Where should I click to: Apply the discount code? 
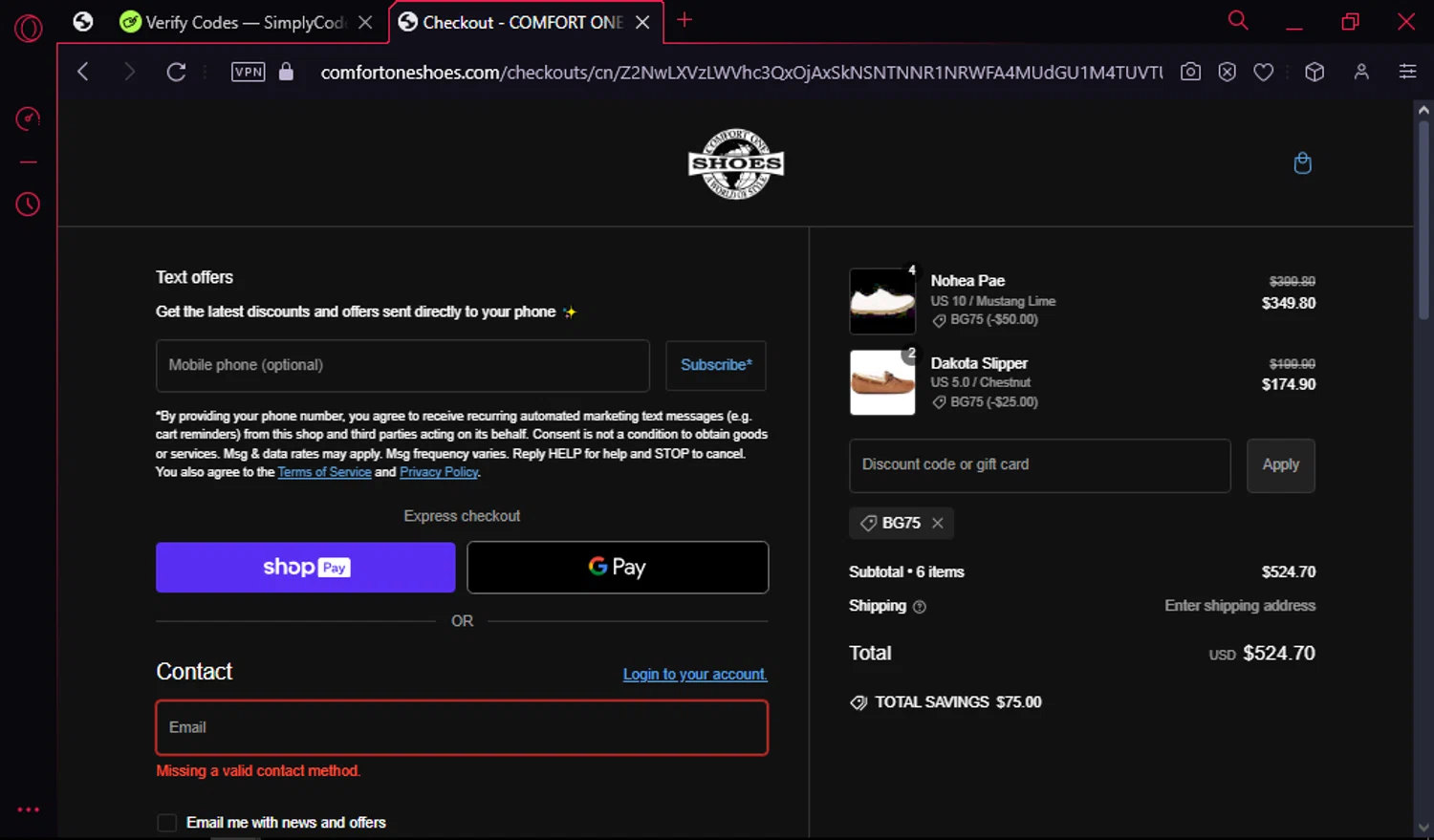(x=1281, y=465)
